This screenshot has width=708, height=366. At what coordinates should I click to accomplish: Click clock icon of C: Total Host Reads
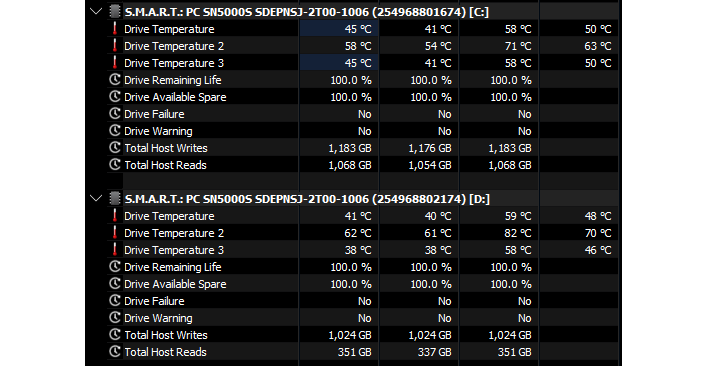(115, 165)
